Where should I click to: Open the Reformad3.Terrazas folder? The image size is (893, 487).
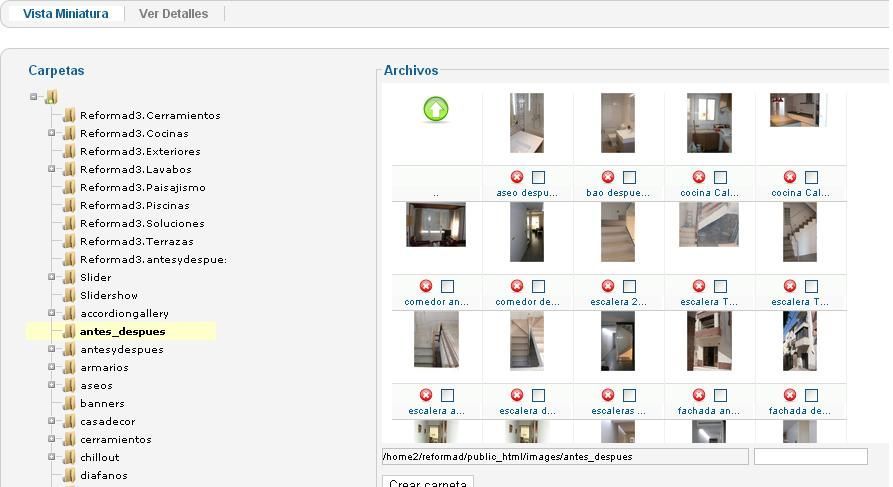[x=137, y=242]
